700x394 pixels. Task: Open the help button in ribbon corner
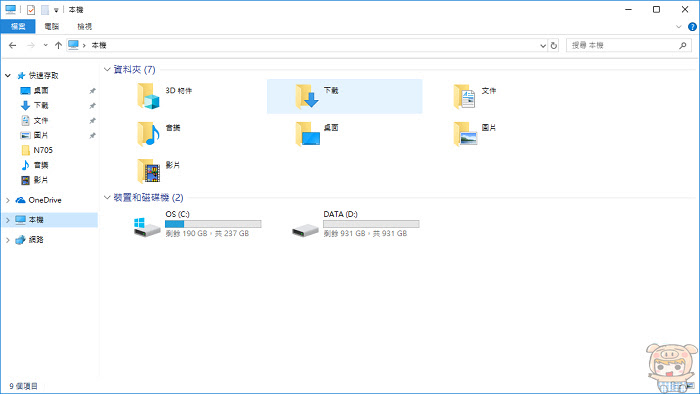[692, 27]
